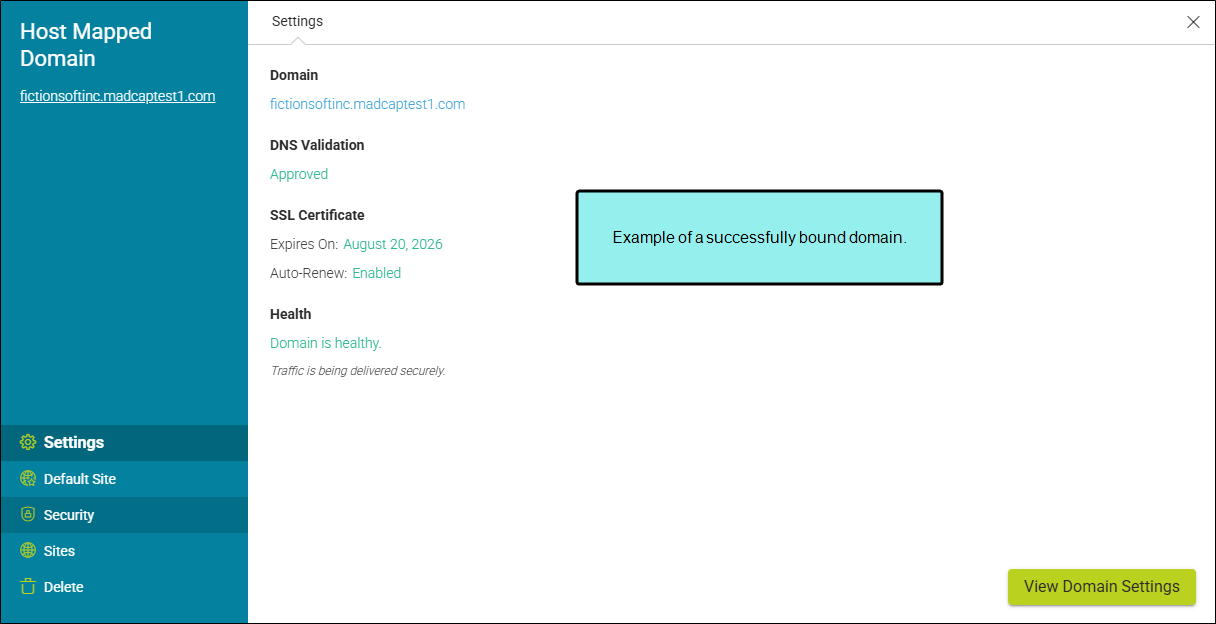Click the Approved DNS validation status
The width and height of the screenshot is (1216, 624).
tap(299, 174)
